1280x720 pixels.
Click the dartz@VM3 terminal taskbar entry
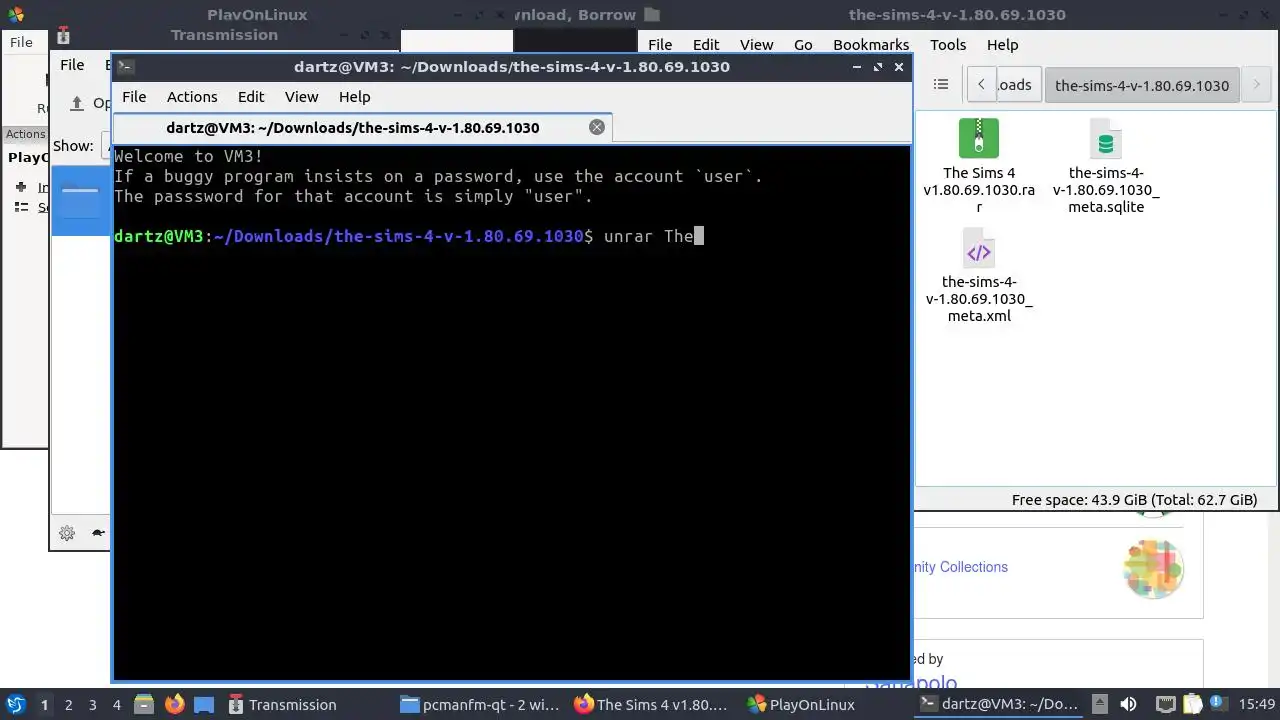point(999,705)
